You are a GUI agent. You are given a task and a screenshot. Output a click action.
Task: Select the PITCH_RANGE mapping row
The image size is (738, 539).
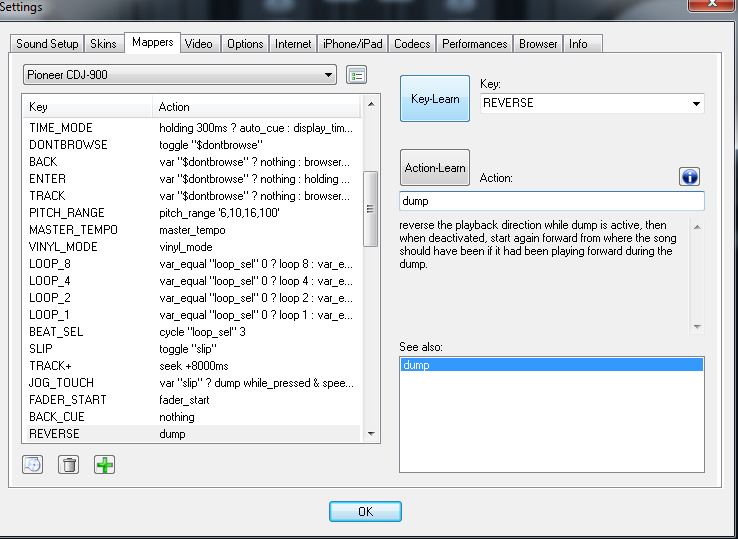coord(191,213)
